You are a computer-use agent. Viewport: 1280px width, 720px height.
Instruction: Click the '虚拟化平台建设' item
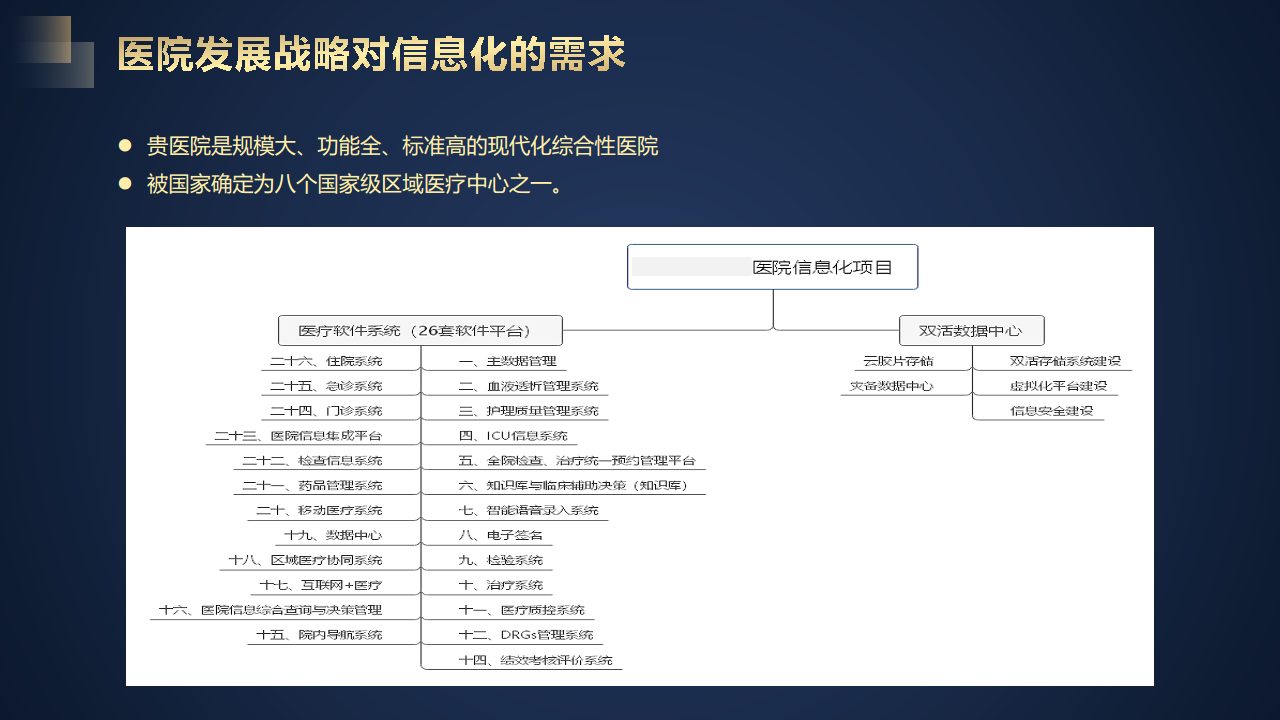coord(1058,386)
